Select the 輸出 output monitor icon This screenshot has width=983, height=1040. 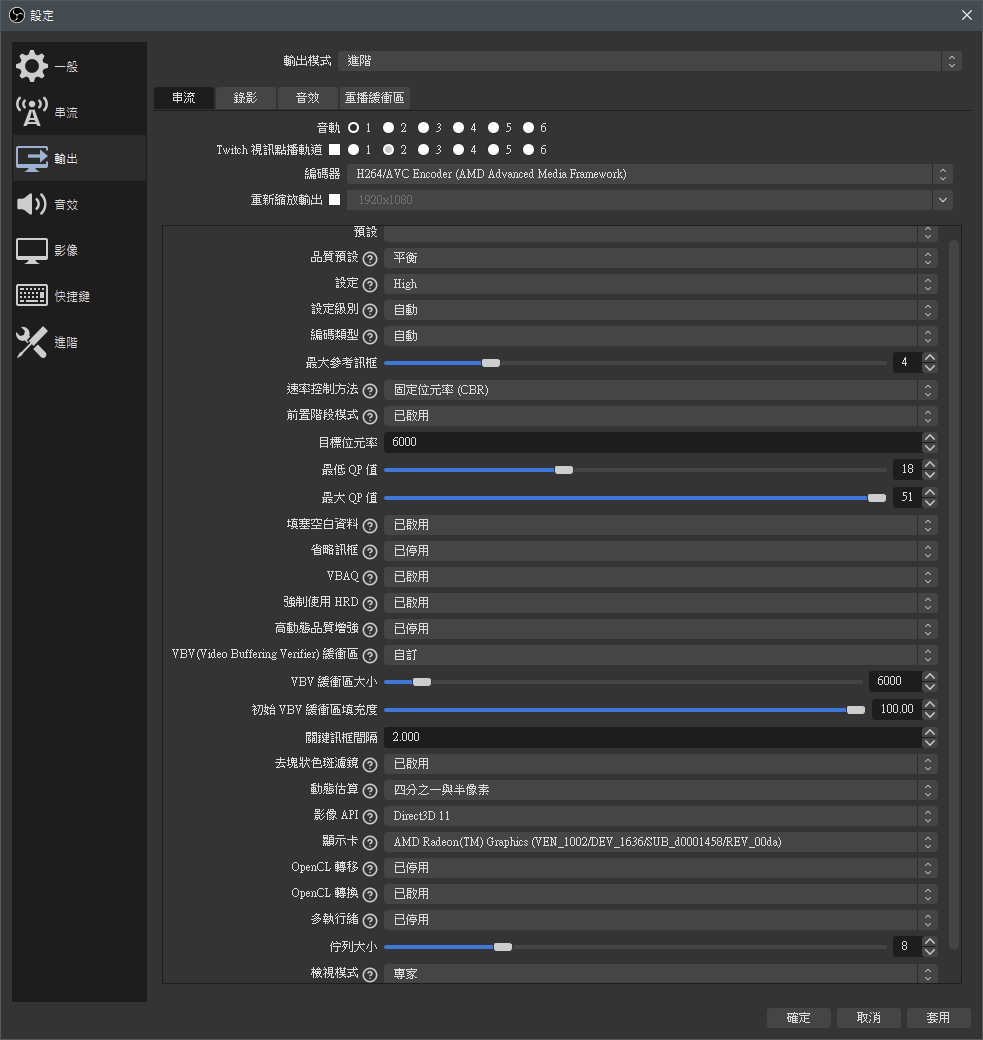coord(32,159)
